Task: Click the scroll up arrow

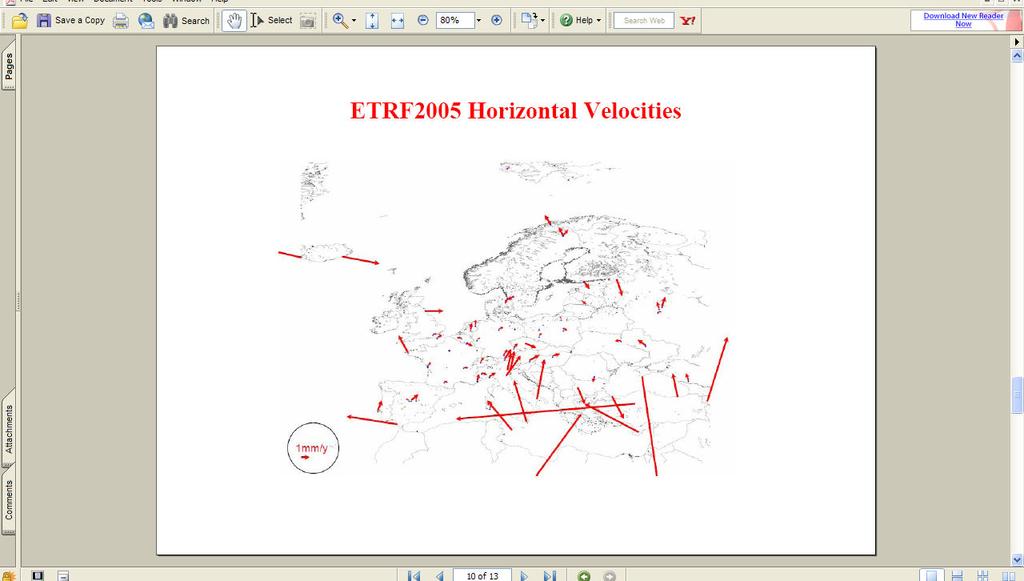Action: pyautogui.click(x=1017, y=56)
